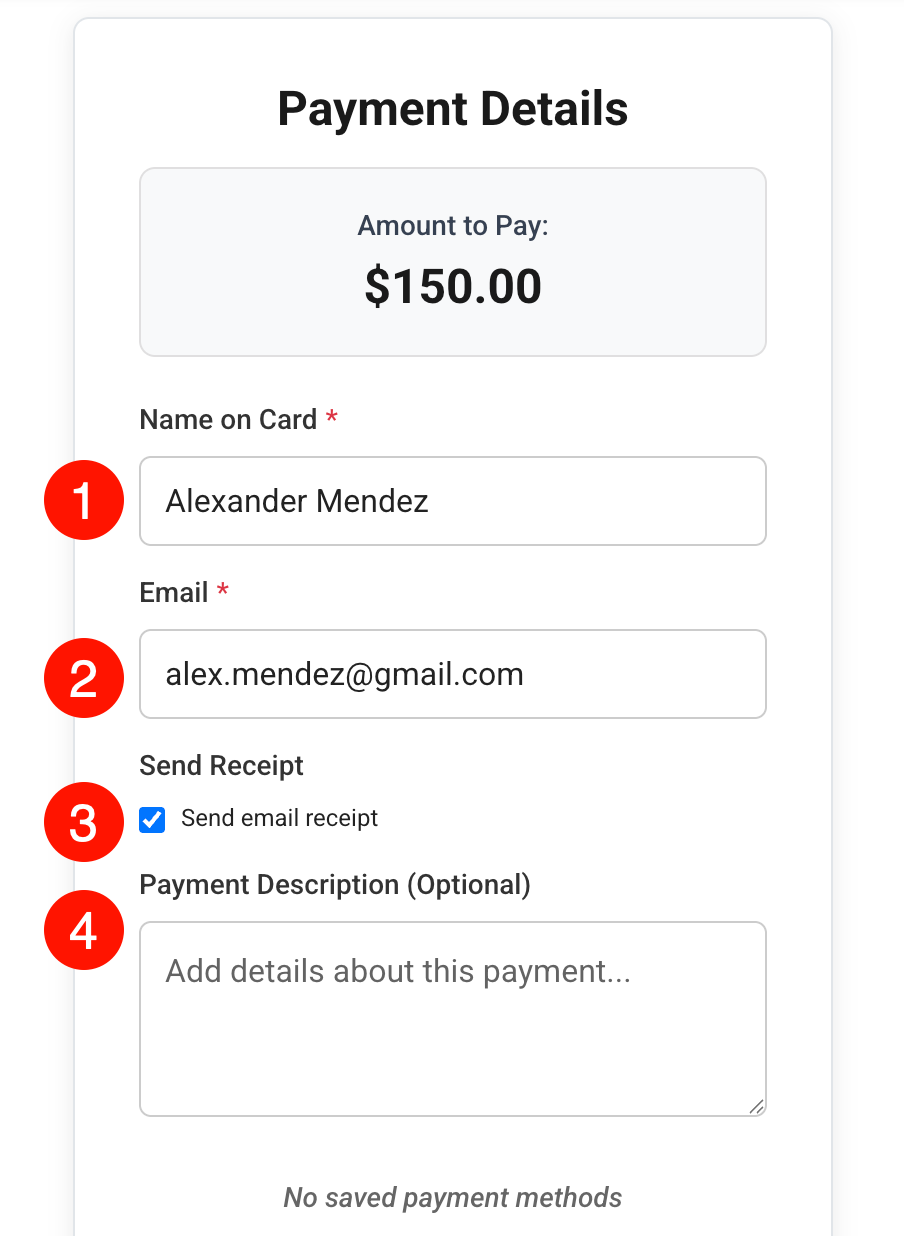Click the "Name on Card" field label

(228, 420)
